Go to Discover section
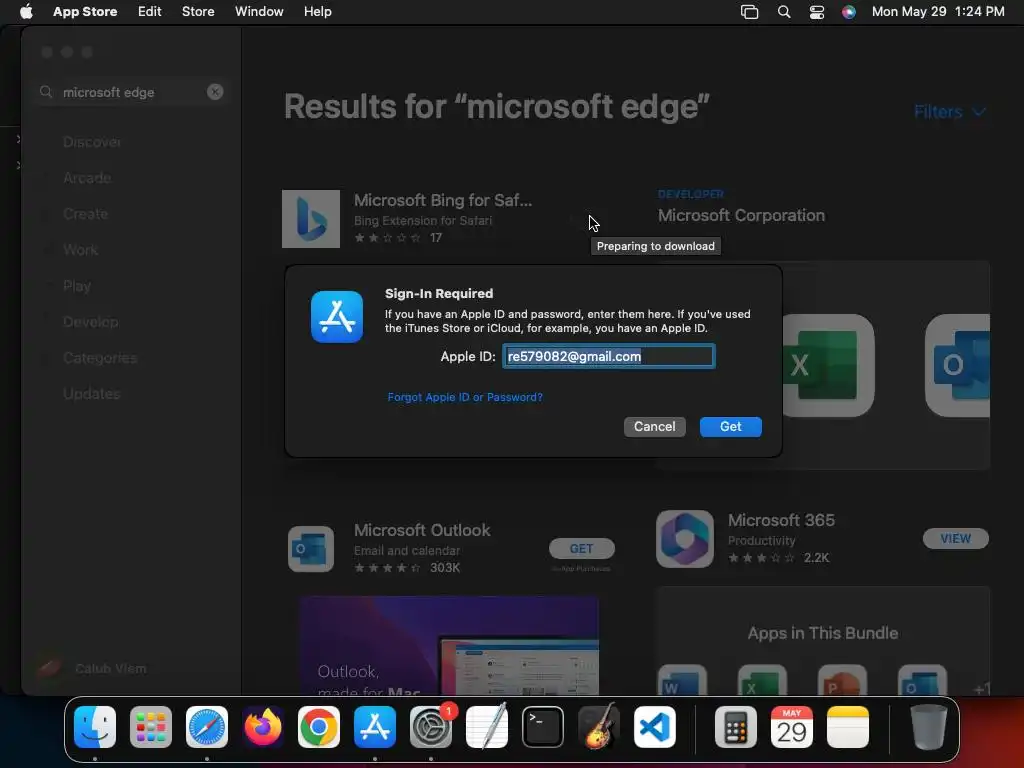 (92, 142)
